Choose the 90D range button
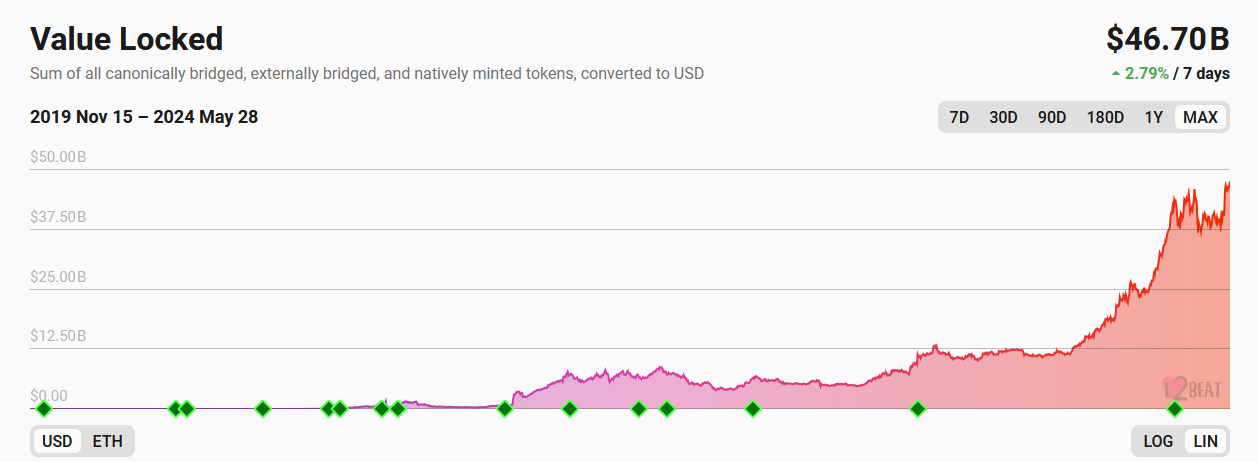This screenshot has height=462, width=1258. coord(1052,117)
